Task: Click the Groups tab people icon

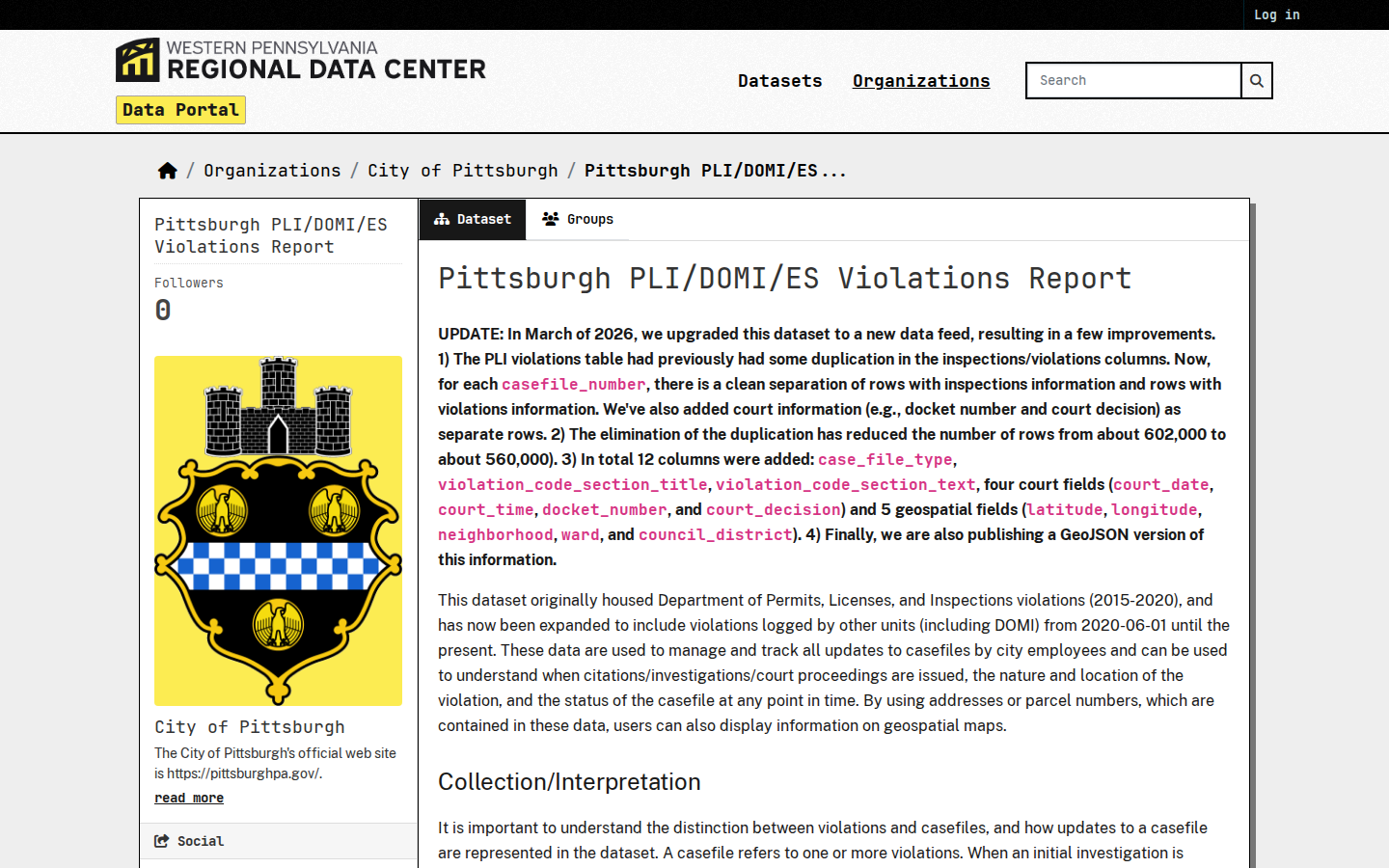Action: pos(551,220)
